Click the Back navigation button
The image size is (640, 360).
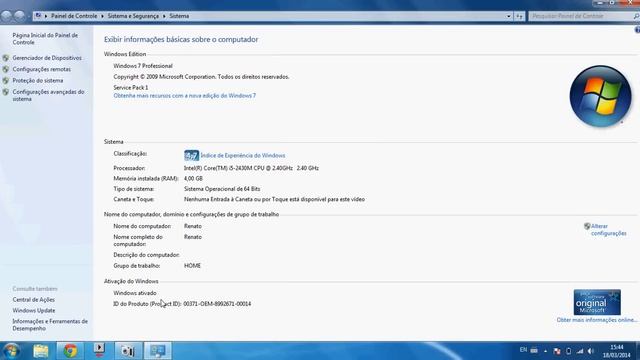pos(7,16)
